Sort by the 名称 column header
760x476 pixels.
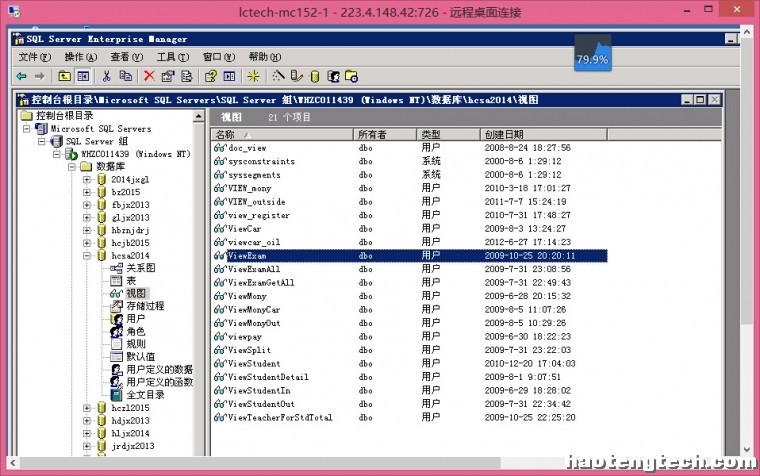click(x=282, y=134)
